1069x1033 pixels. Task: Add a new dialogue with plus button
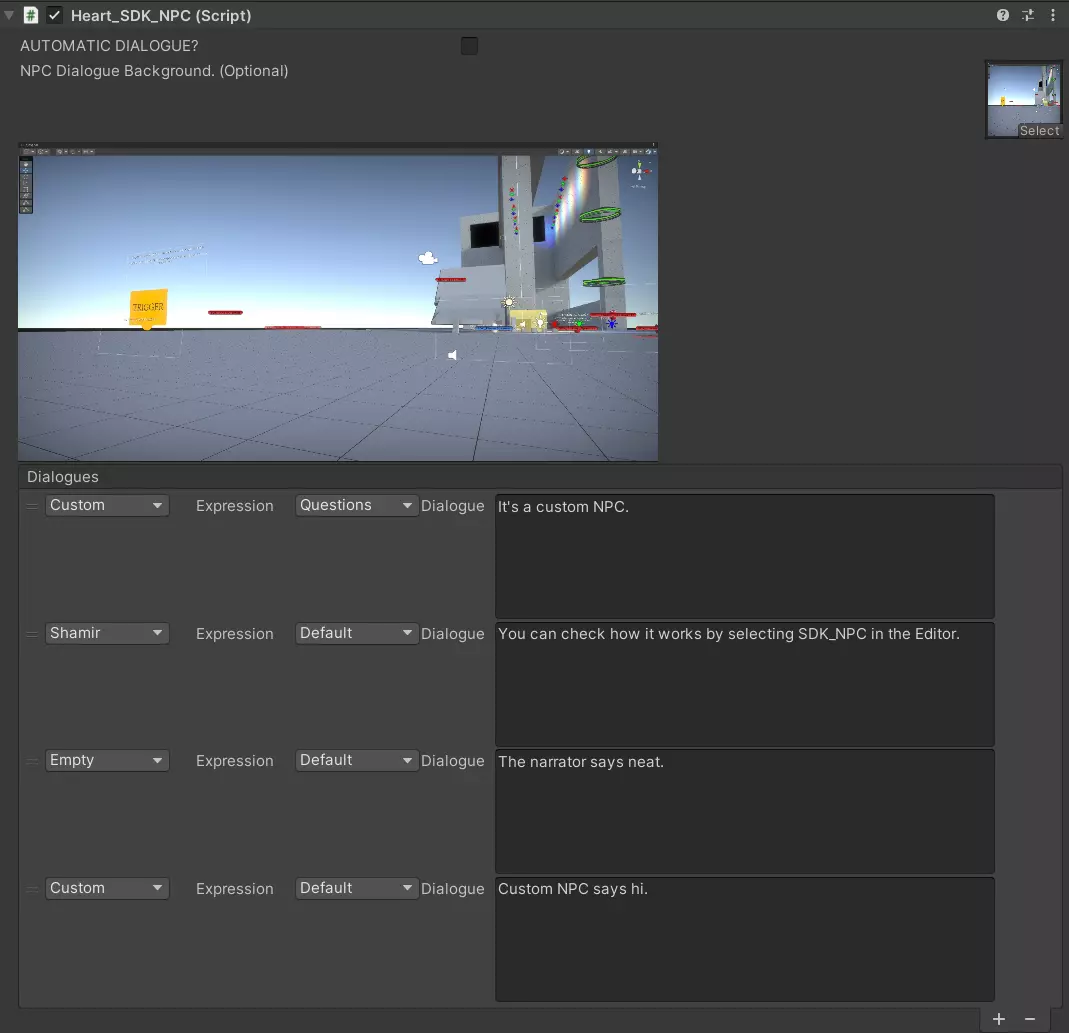tap(999, 1019)
